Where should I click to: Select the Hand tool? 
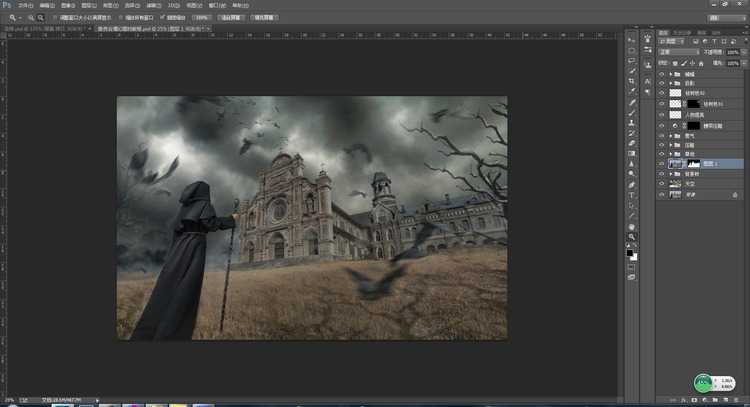click(632, 227)
